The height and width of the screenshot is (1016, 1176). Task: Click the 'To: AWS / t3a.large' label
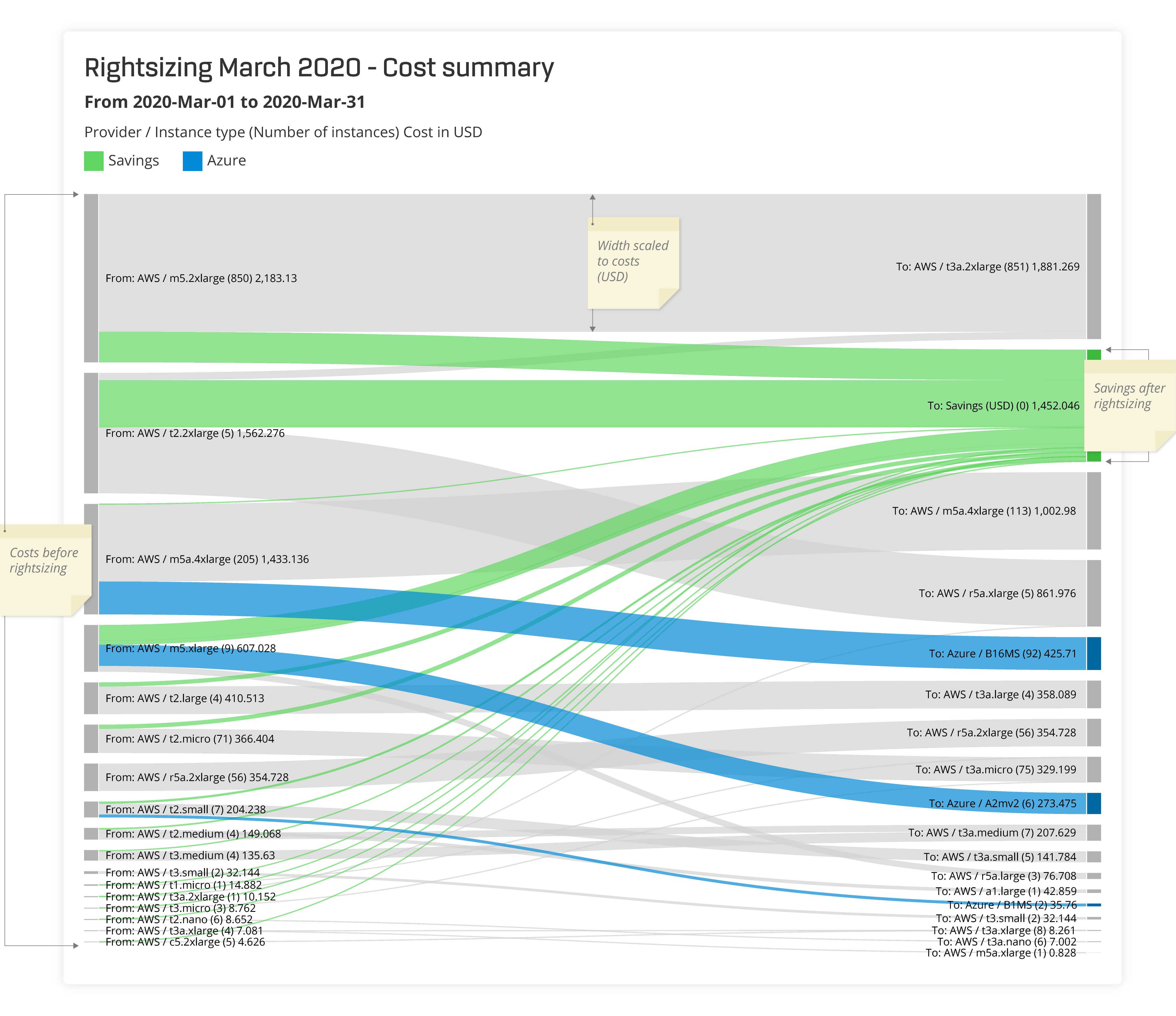[1000, 695]
